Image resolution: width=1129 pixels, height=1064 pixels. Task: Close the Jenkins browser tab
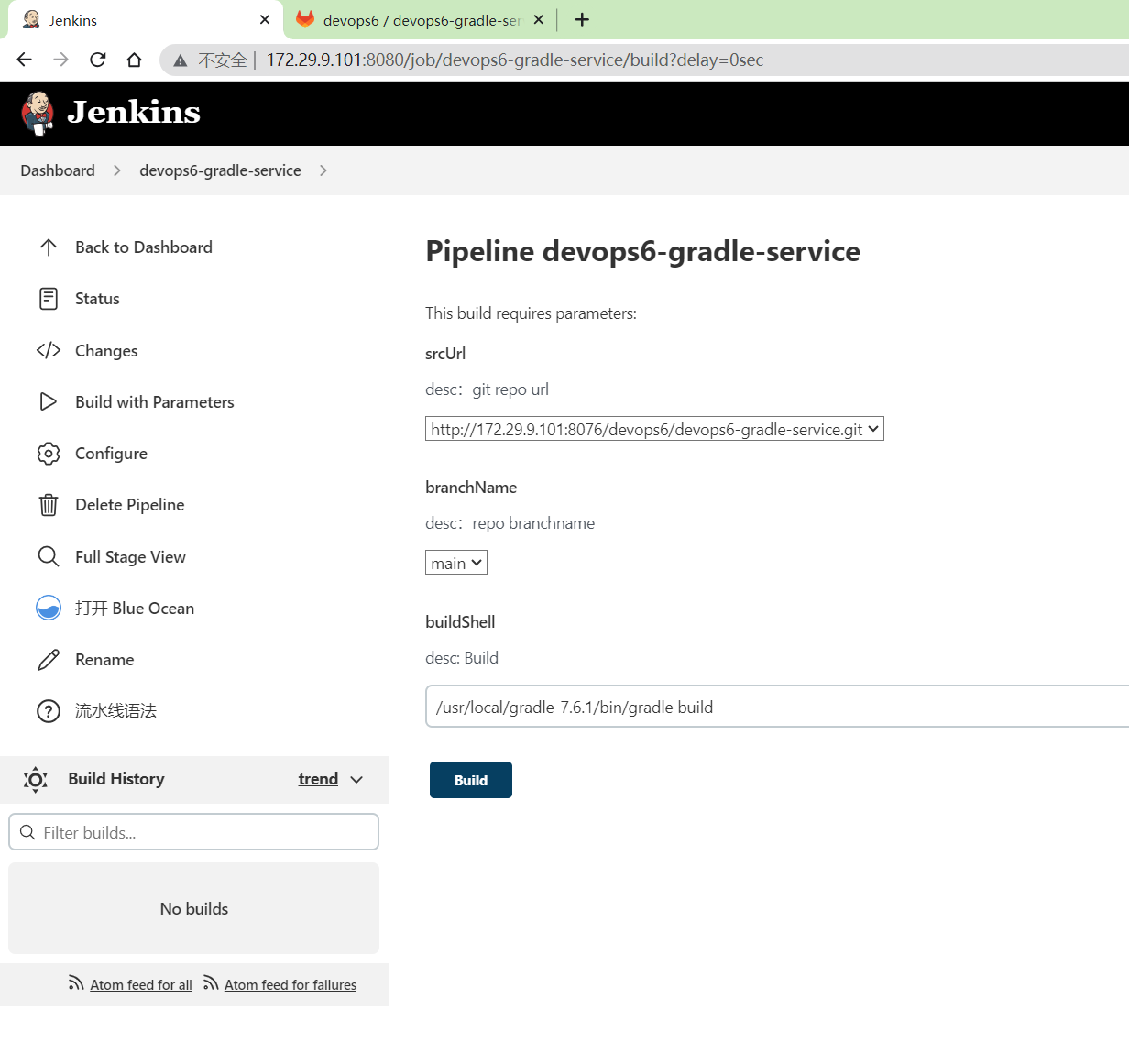265,19
